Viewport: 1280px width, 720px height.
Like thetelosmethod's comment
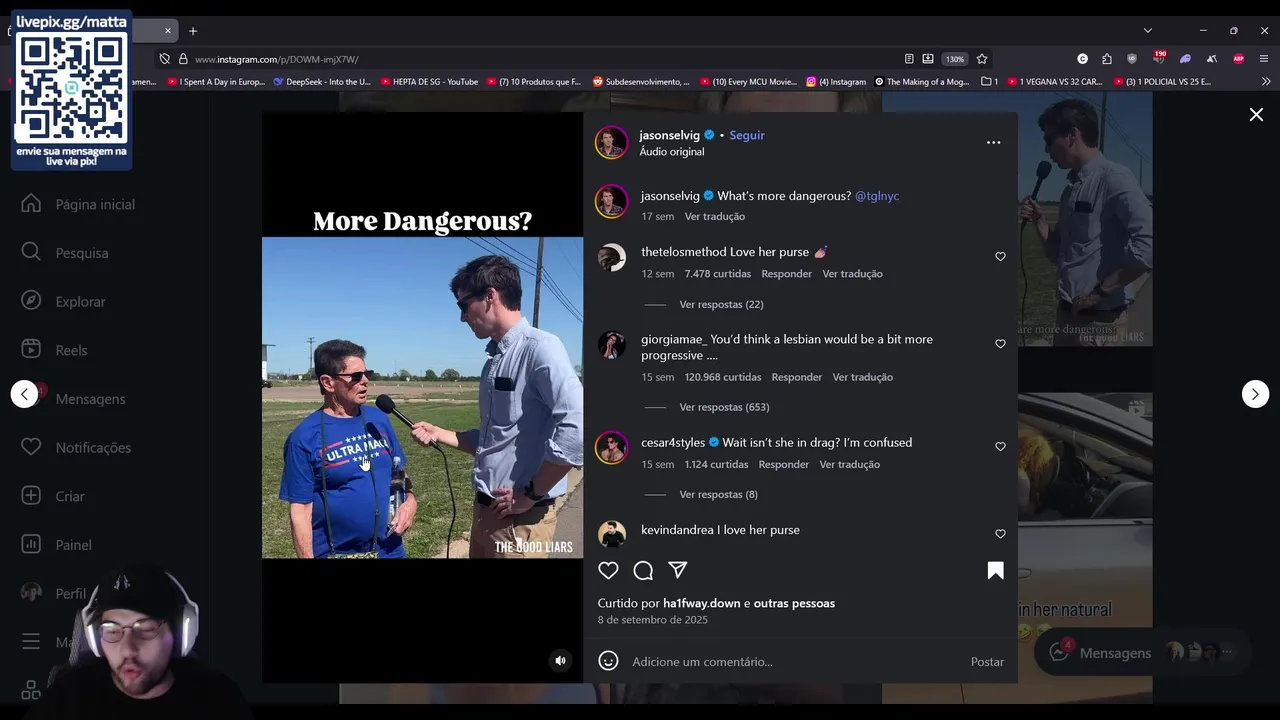1000,257
